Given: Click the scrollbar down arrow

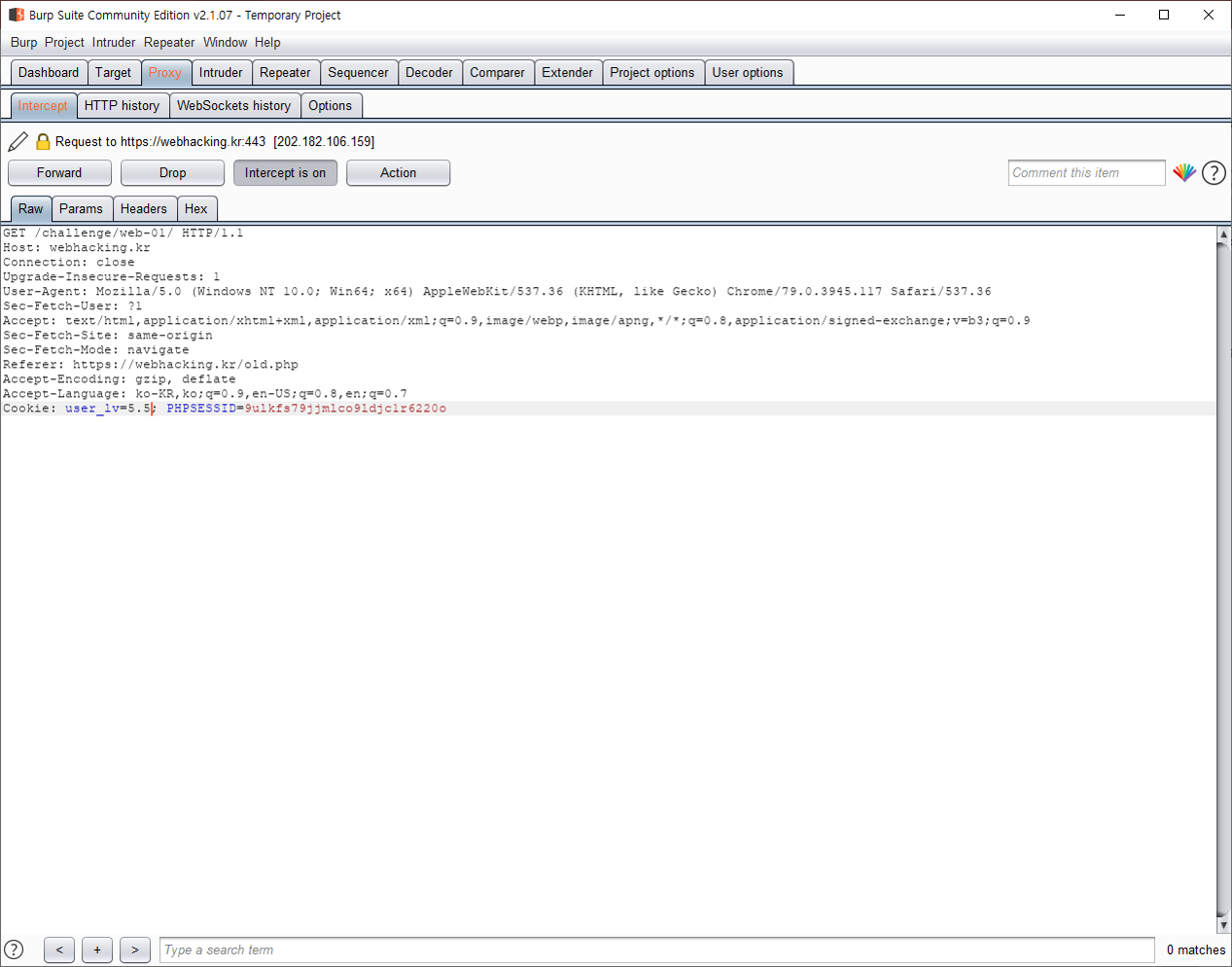Looking at the screenshot, I should (x=1223, y=925).
